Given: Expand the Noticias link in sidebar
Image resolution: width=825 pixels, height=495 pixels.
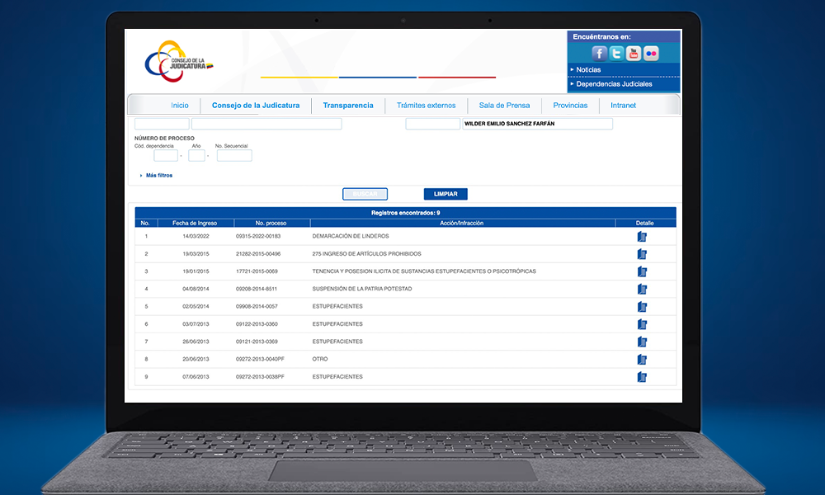Looking at the screenshot, I should (589, 70).
